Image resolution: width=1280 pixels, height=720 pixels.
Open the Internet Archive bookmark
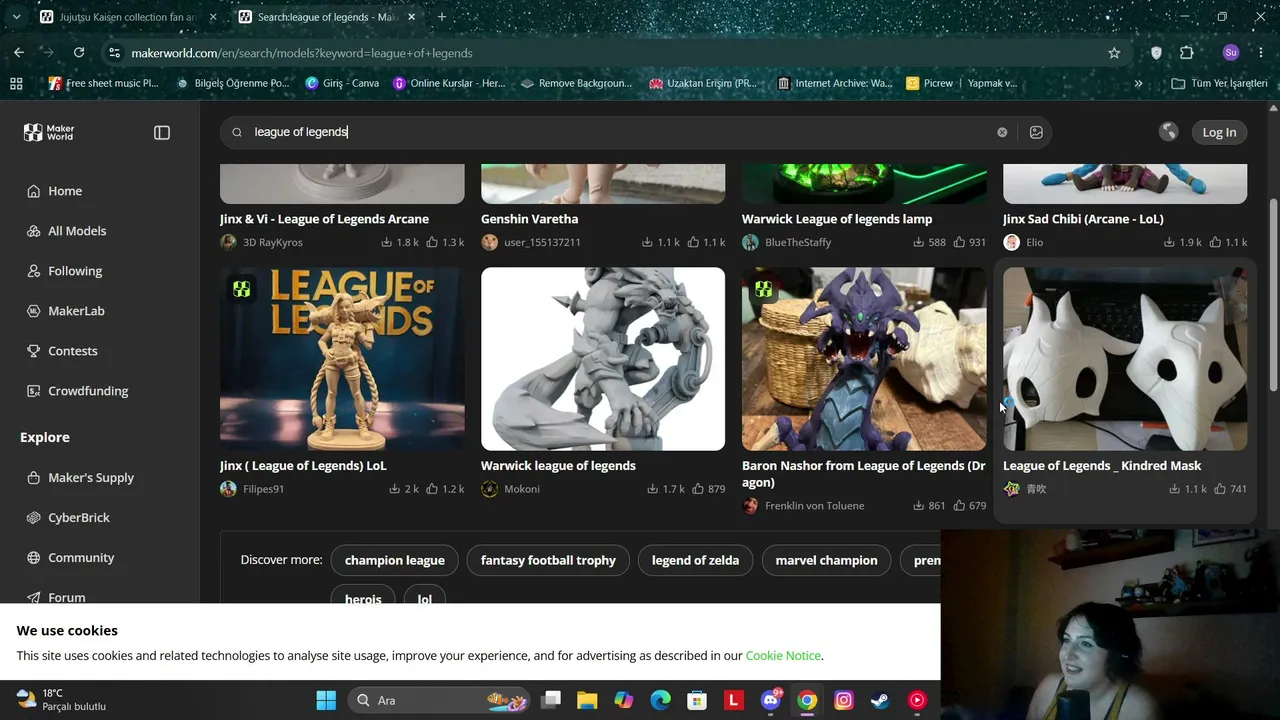coord(834,83)
